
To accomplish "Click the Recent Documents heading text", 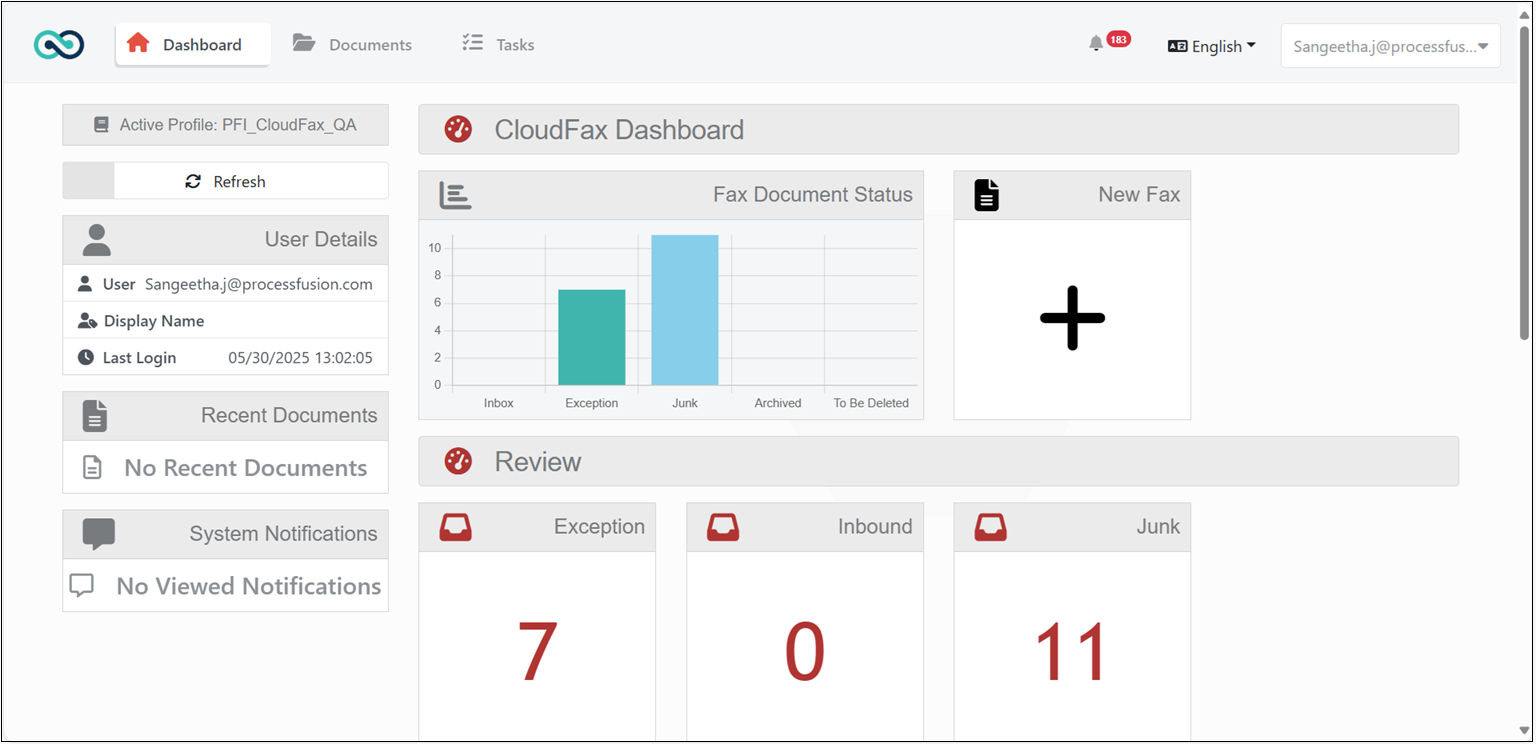I will (289, 415).
